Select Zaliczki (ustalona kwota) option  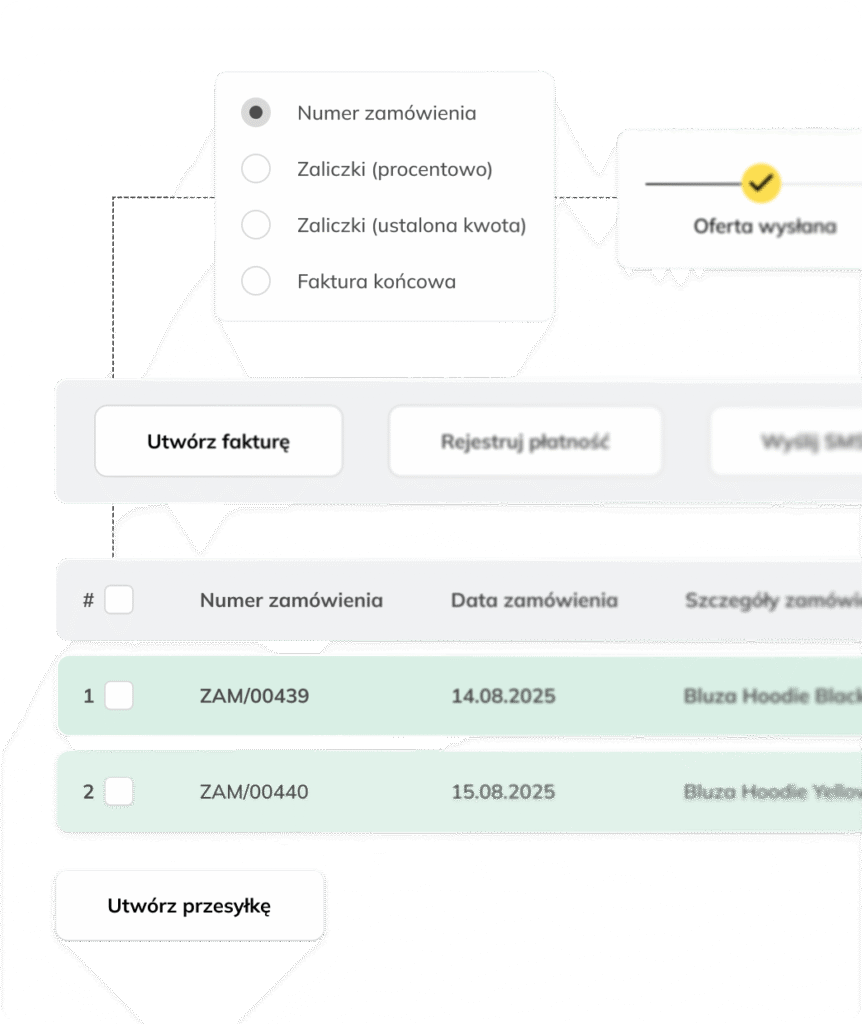point(256,225)
